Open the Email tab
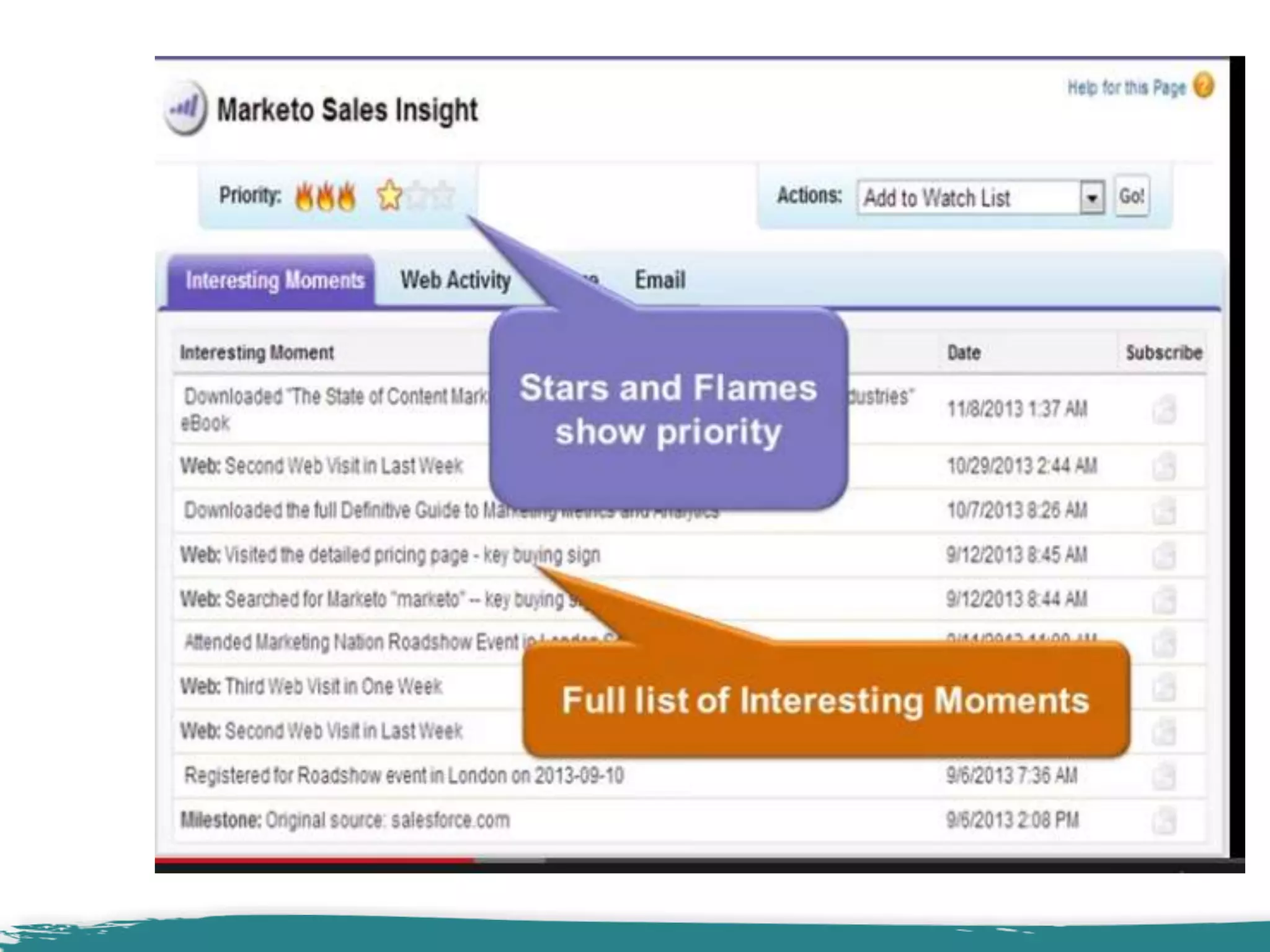The height and width of the screenshot is (952, 1270). [x=660, y=280]
